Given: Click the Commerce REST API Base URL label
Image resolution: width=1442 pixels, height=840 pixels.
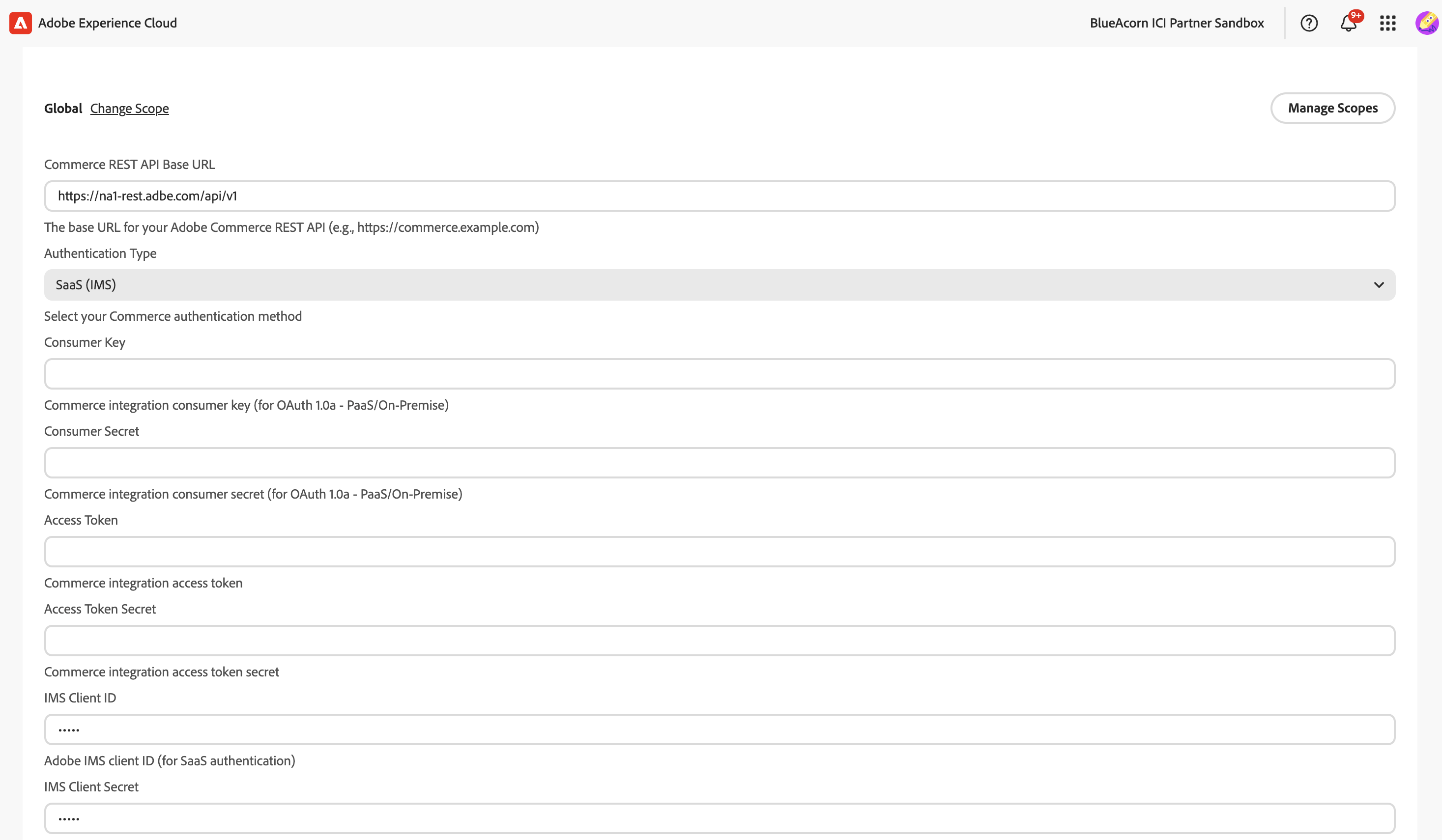Looking at the screenshot, I should coord(130,164).
